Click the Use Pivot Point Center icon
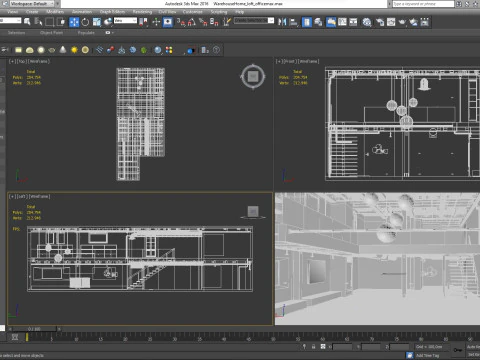This screenshot has height=360, width=480. 144,22
